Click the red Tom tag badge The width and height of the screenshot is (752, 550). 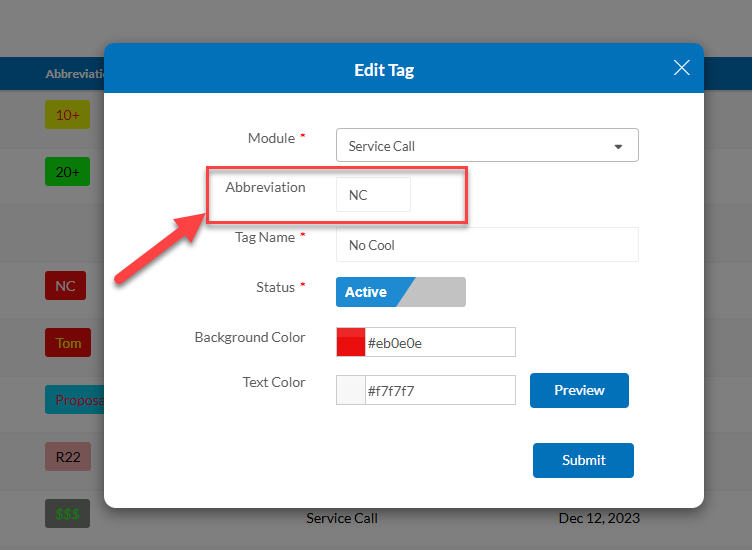[x=68, y=343]
